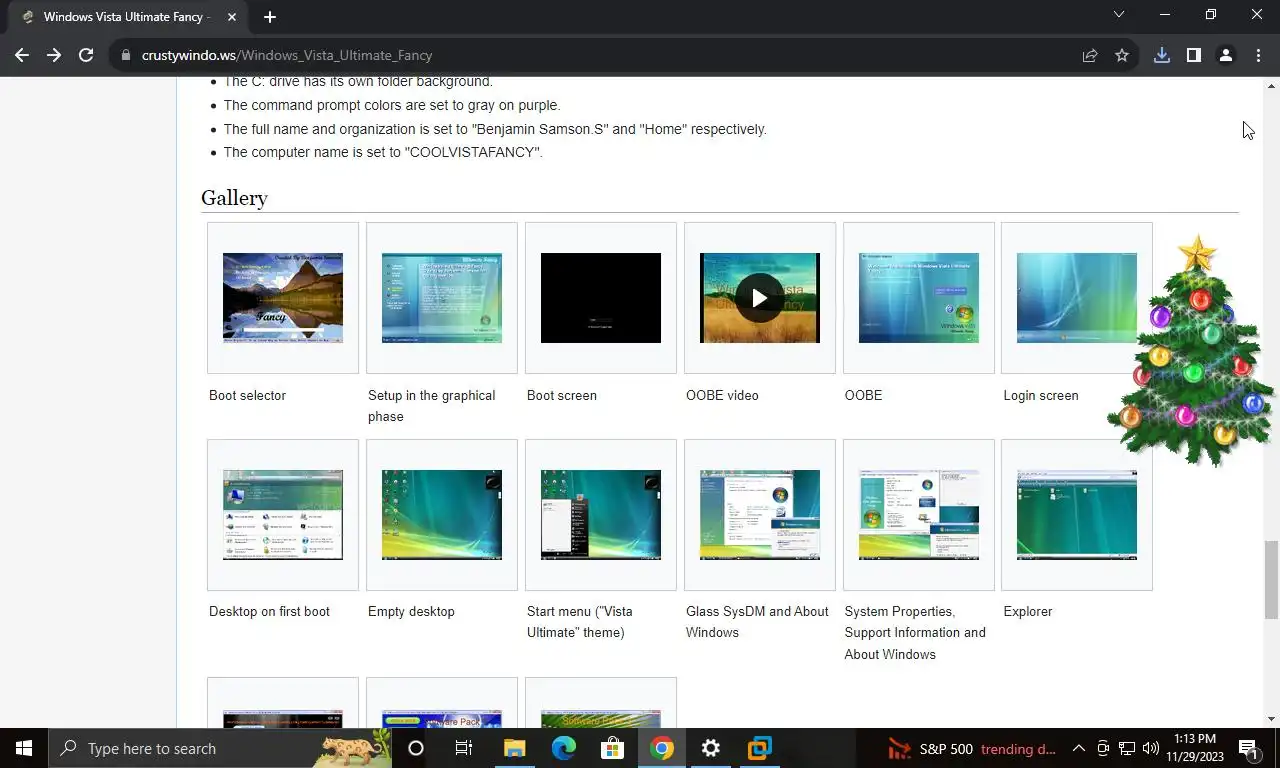Open the Boot screen thumbnail
This screenshot has width=1280, height=768.
click(601, 298)
